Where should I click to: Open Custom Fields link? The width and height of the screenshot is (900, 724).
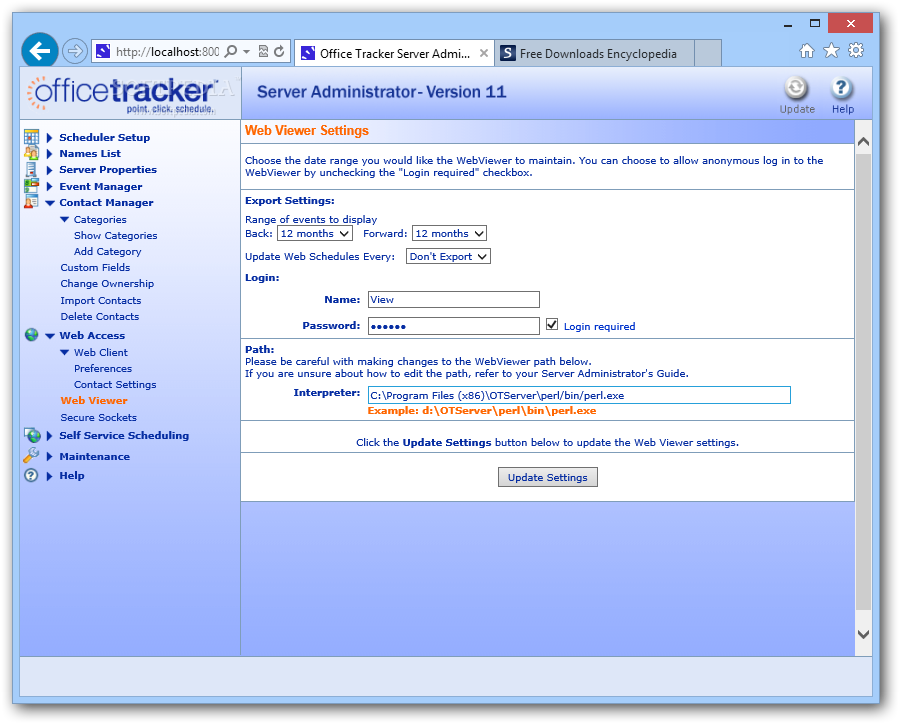pyautogui.click(x=95, y=268)
